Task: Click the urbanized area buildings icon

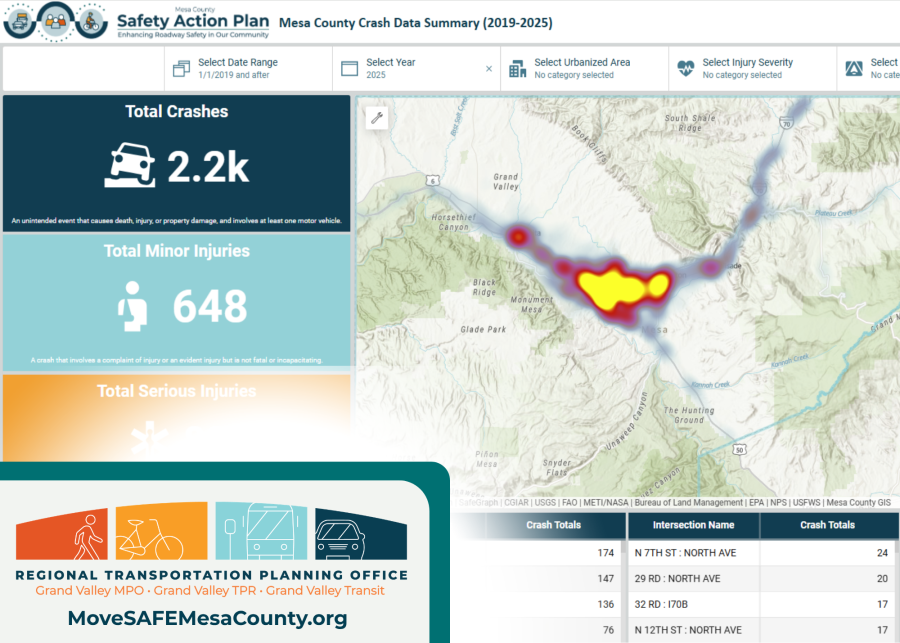Action: 518,69
